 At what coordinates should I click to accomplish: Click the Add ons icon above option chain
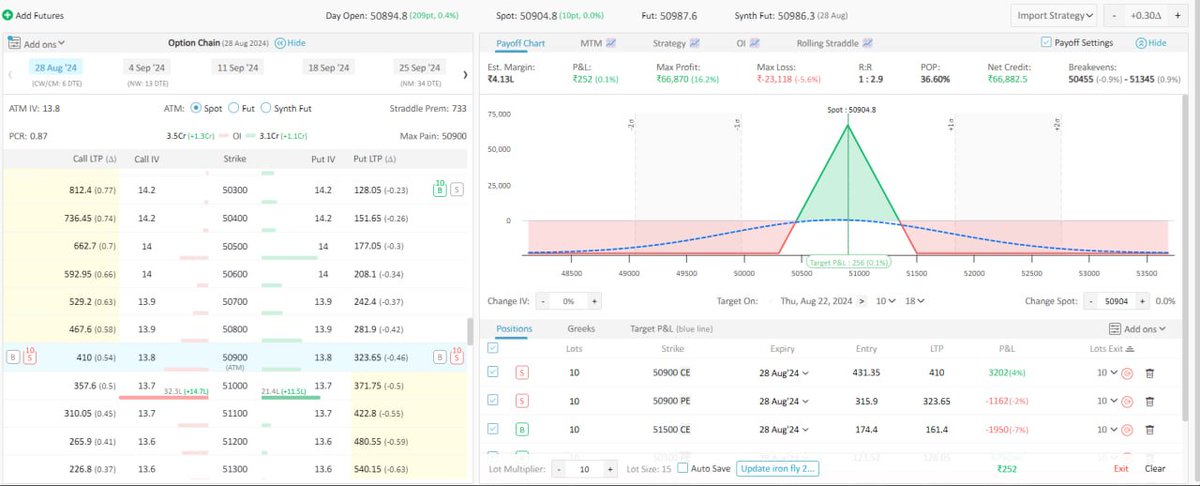[x=14, y=43]
